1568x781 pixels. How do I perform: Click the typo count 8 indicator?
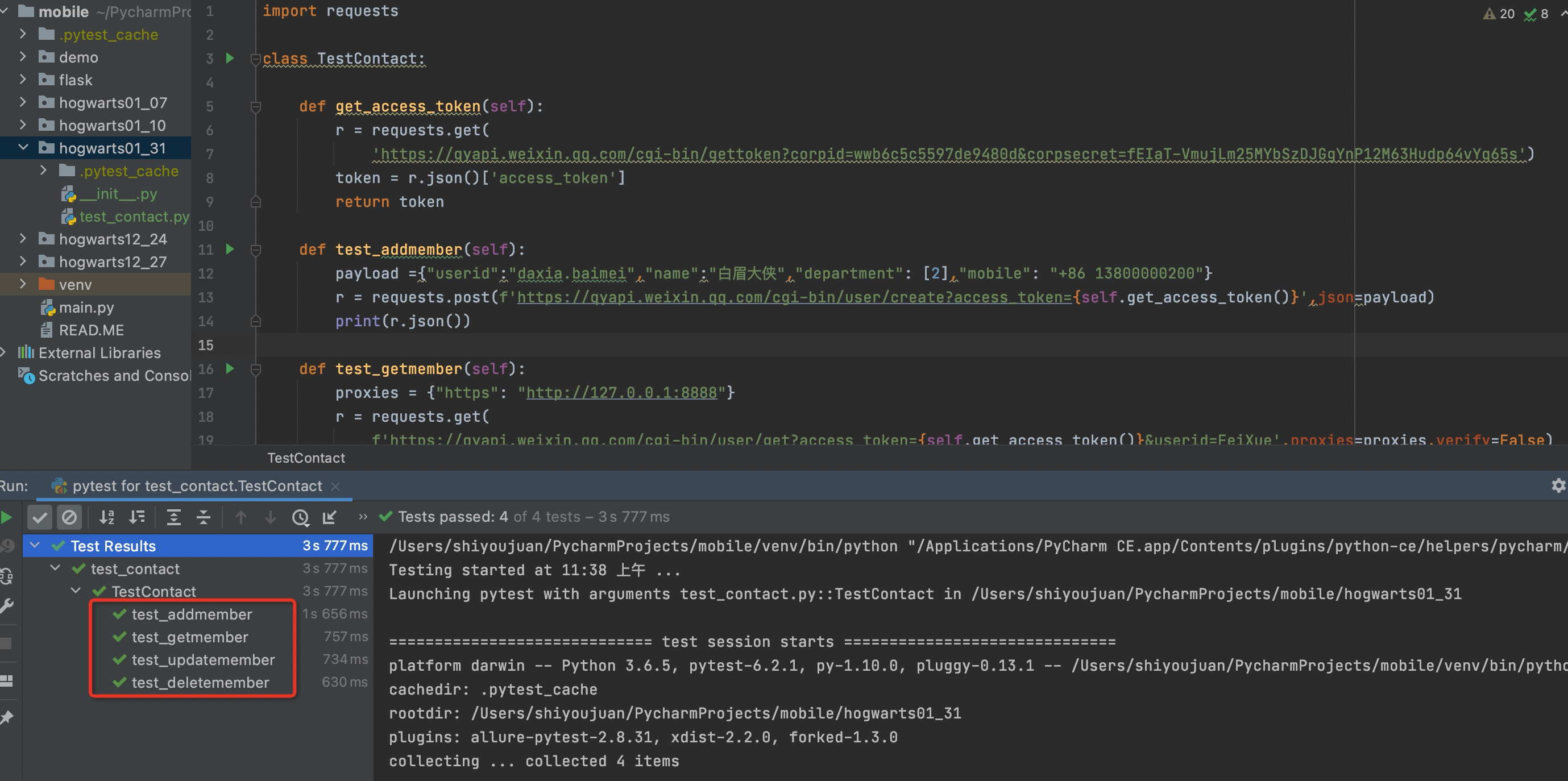(x=1535, y=14)
